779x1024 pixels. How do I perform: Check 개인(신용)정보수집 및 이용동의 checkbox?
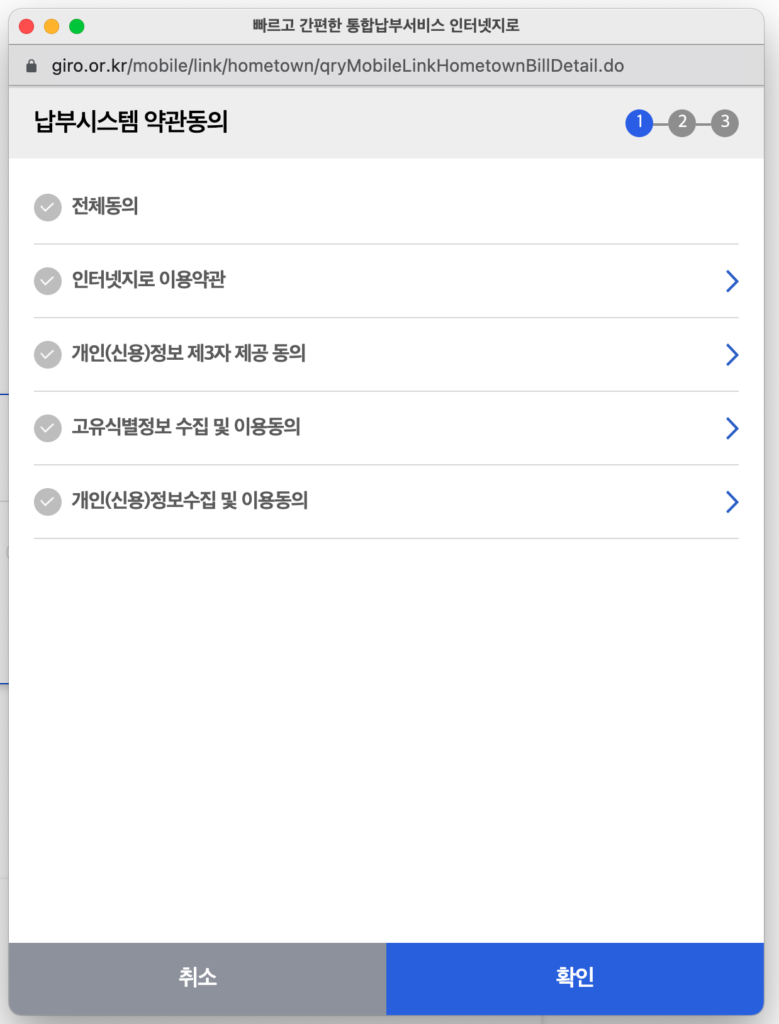click(x=48, y=502)
